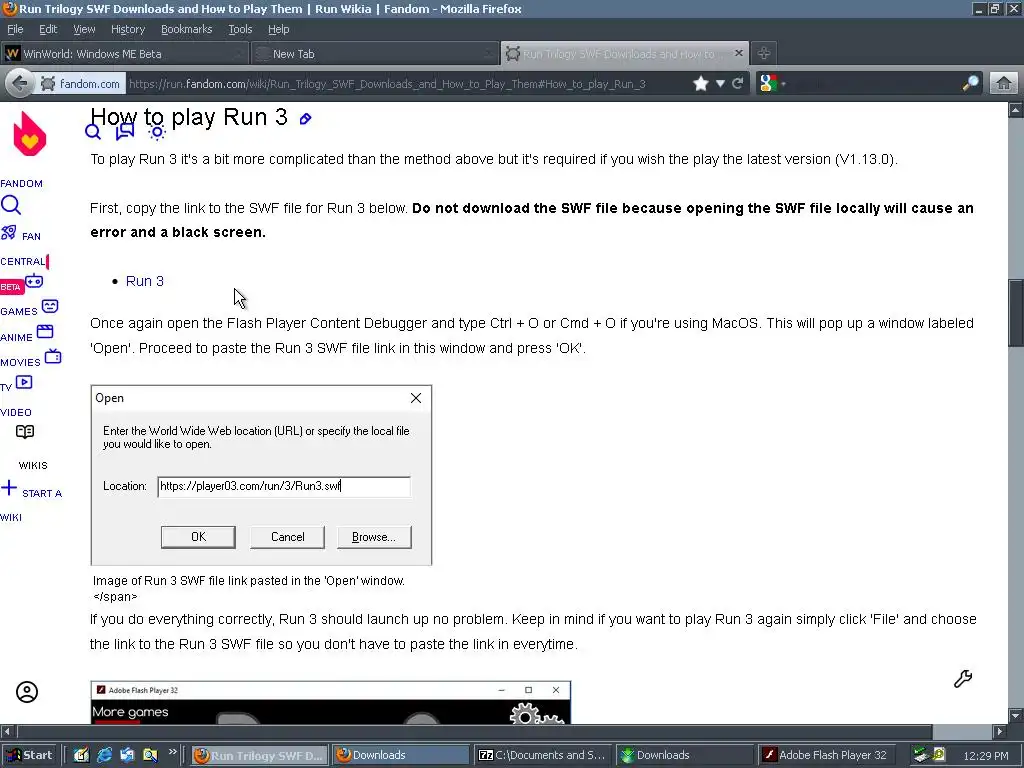Open the Google search engine dropdown

(x=773, y=84)
